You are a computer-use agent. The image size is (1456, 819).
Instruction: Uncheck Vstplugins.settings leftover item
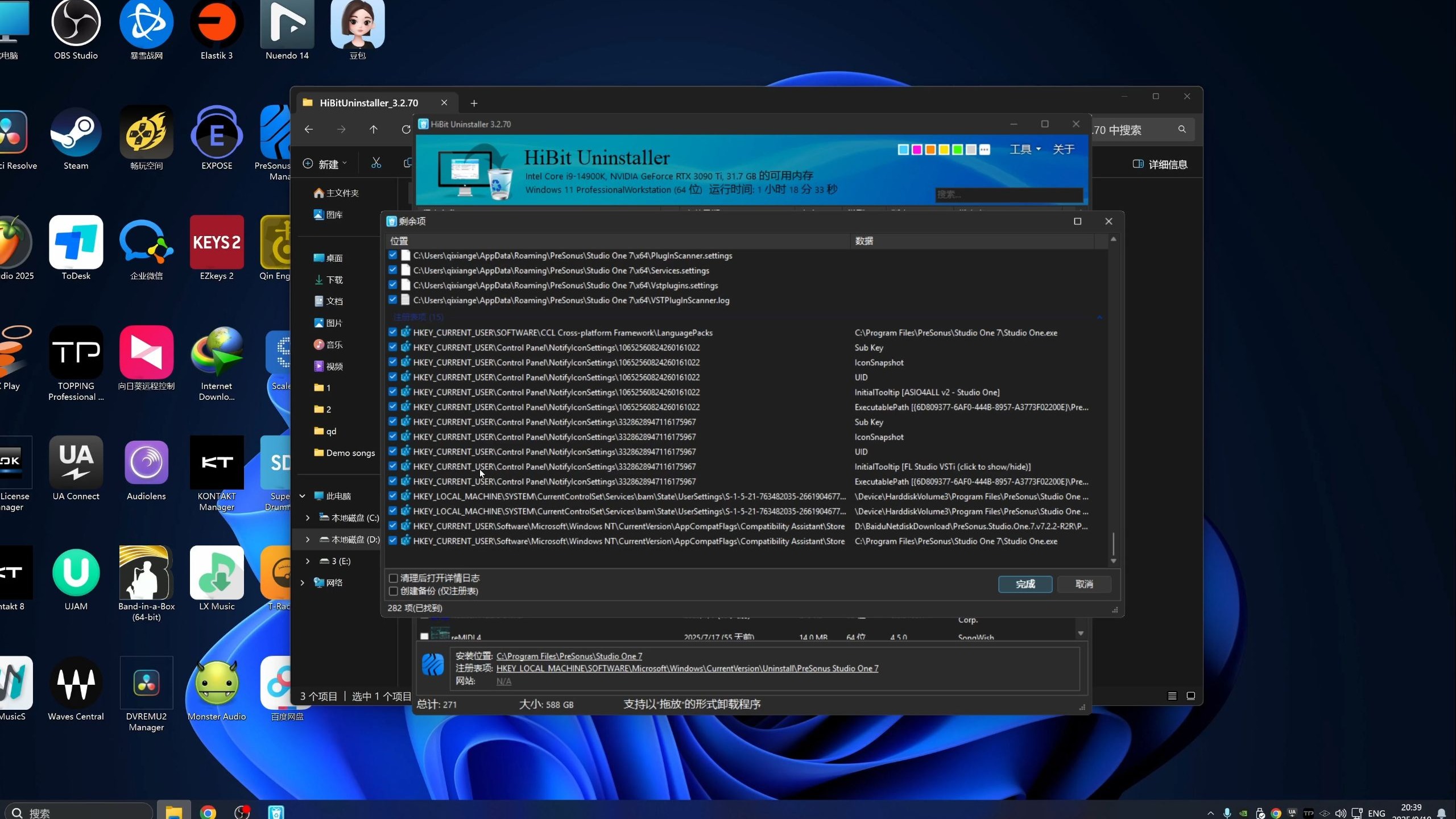tap(392, 285)
